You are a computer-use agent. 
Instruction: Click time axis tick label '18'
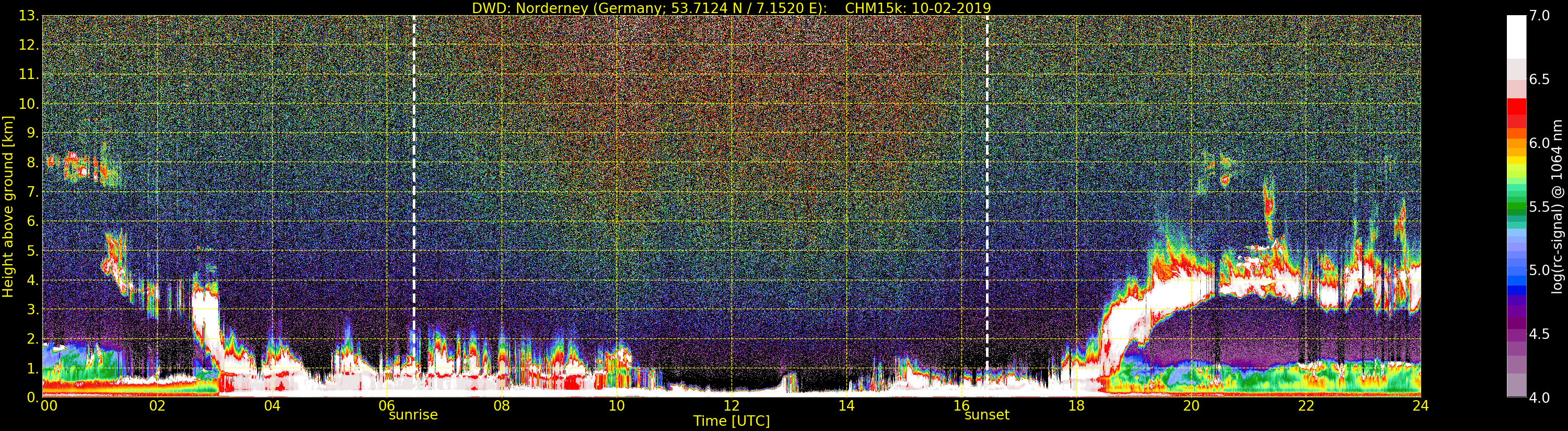click(1076, 406)
